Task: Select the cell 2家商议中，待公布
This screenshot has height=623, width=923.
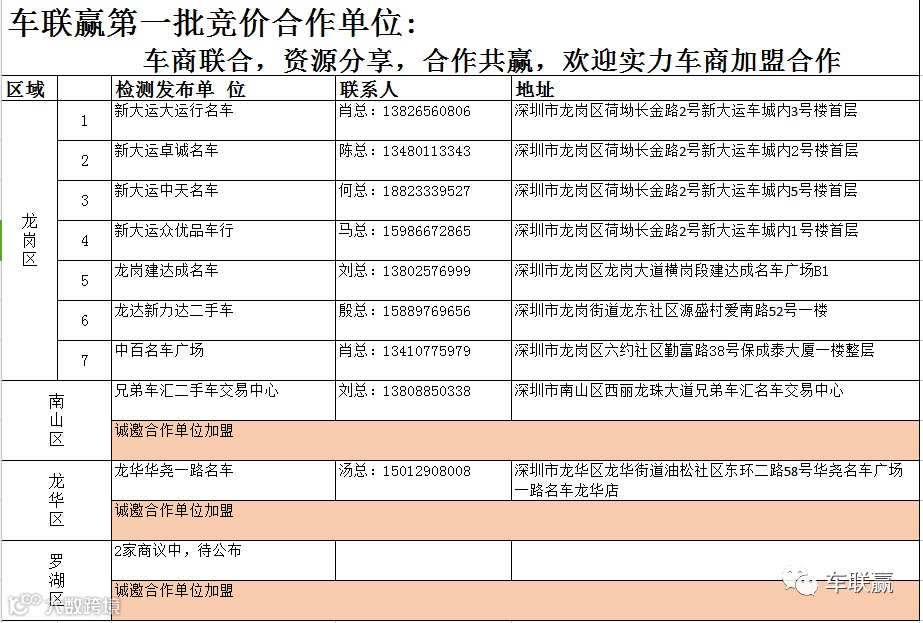Action: click(223, 561)
